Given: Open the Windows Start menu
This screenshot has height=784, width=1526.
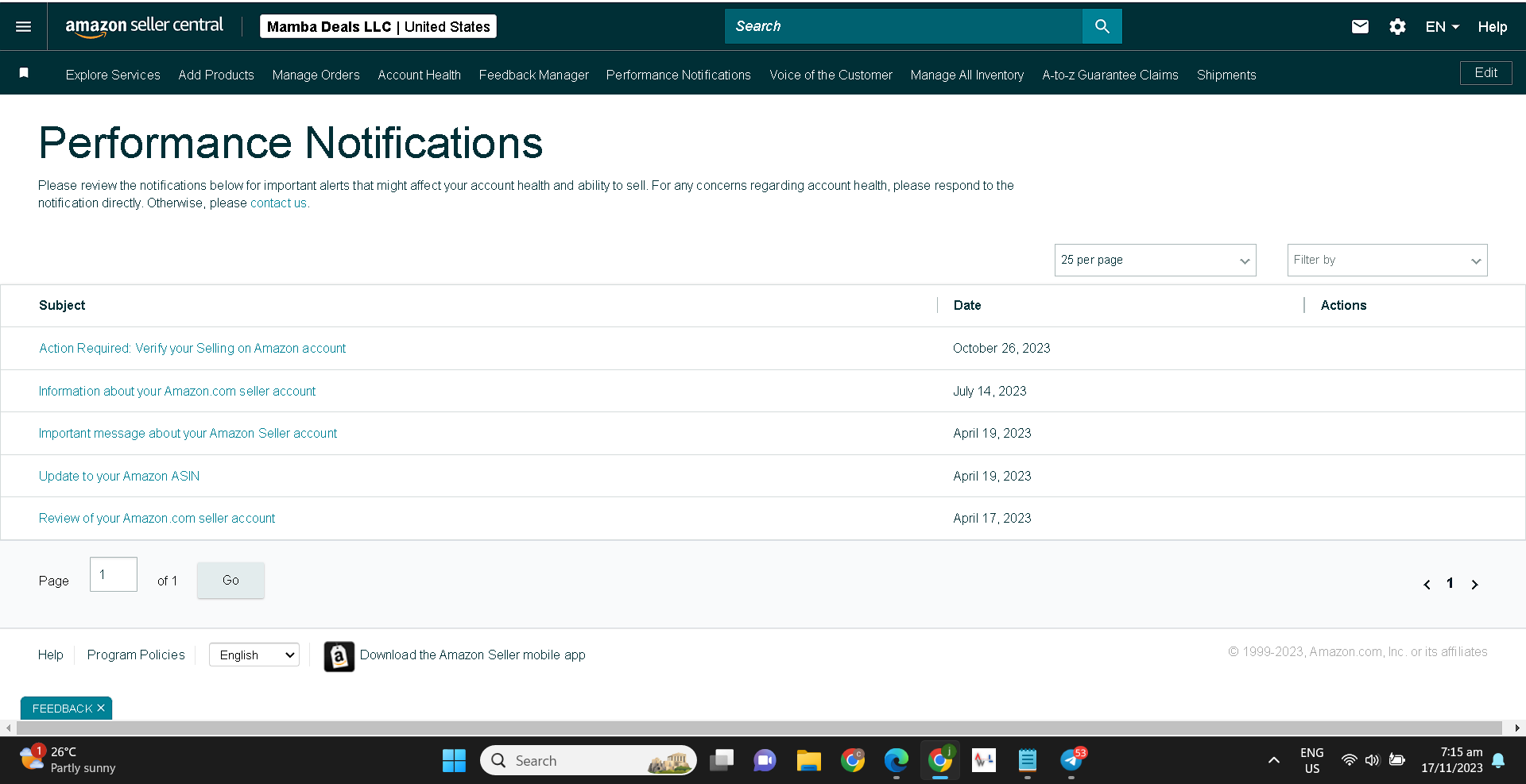Looking at the screenshot, I should 454,761.
